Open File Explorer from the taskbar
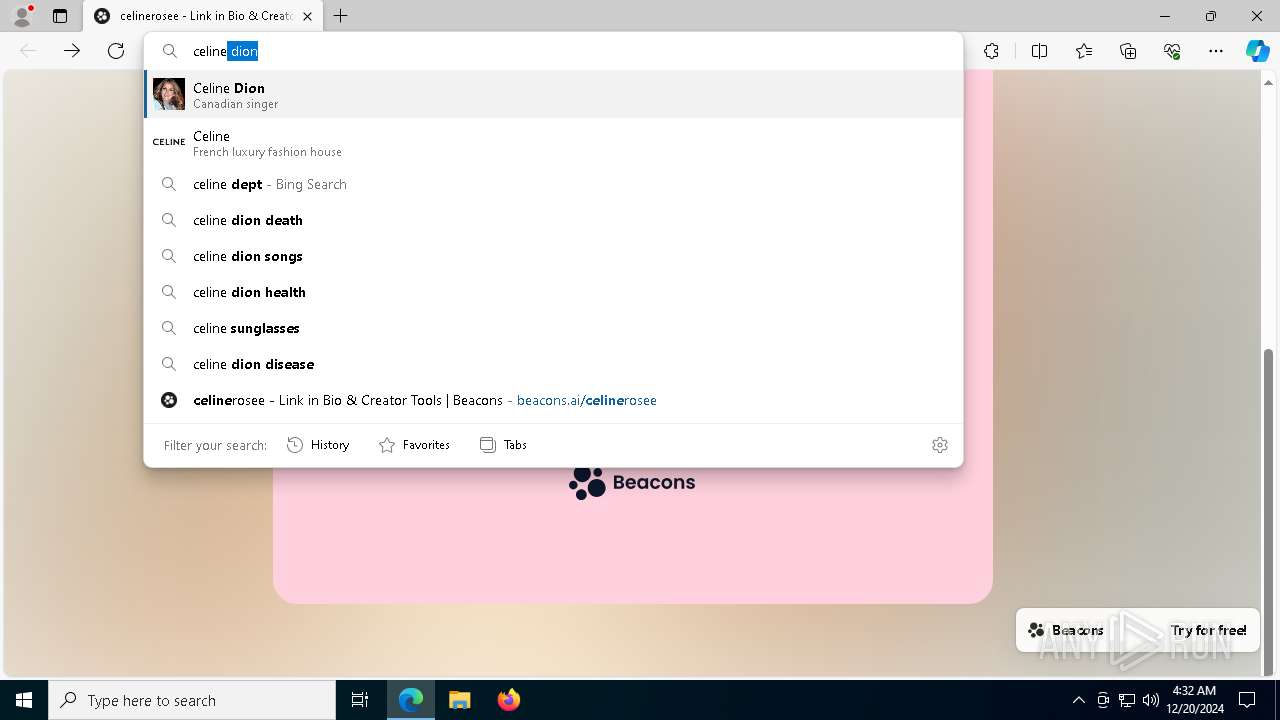Screen dimensions: 1280x720 459,700
